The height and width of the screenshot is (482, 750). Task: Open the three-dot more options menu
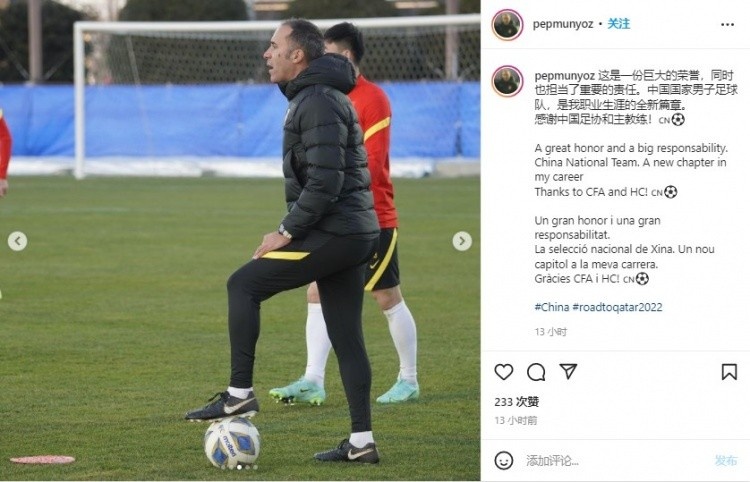(x=727, y=24)
